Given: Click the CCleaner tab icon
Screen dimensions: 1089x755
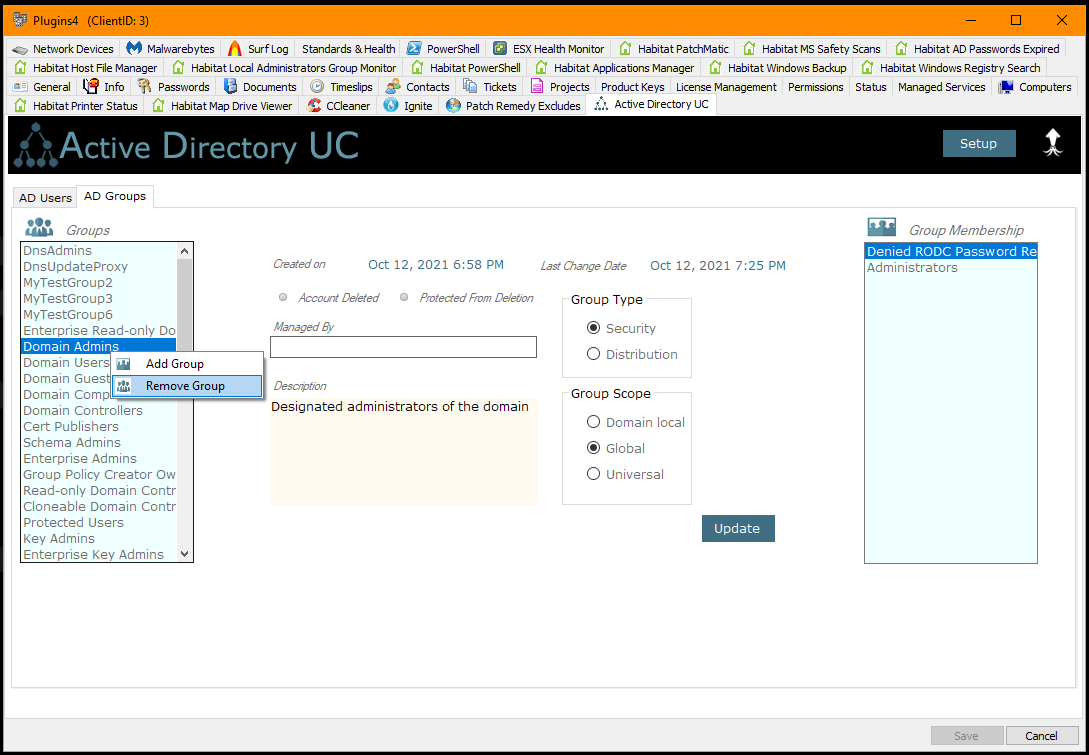Looking at the screenshot, I should [x=315, y=105].
